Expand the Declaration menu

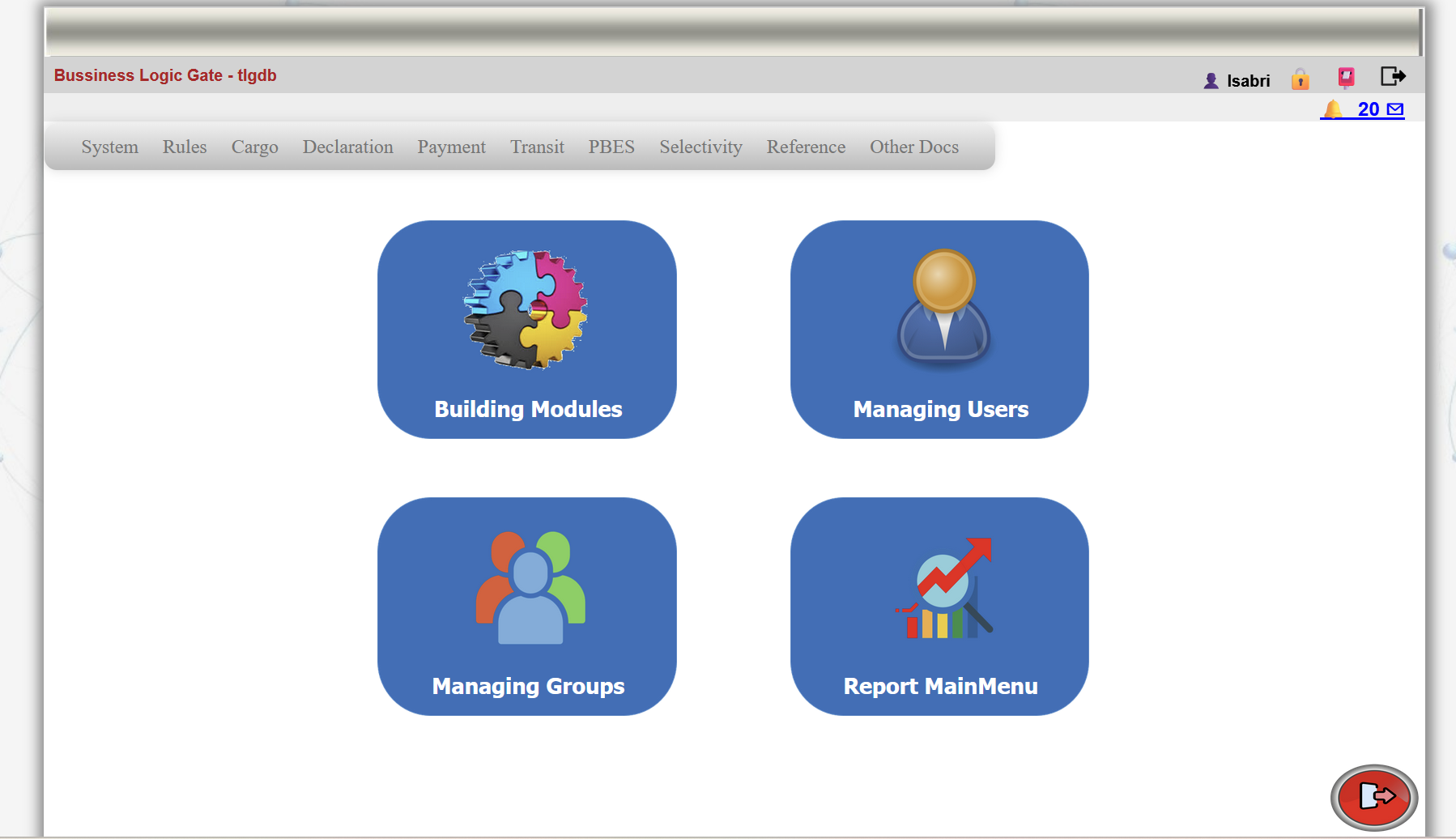(x=347, y=147)
